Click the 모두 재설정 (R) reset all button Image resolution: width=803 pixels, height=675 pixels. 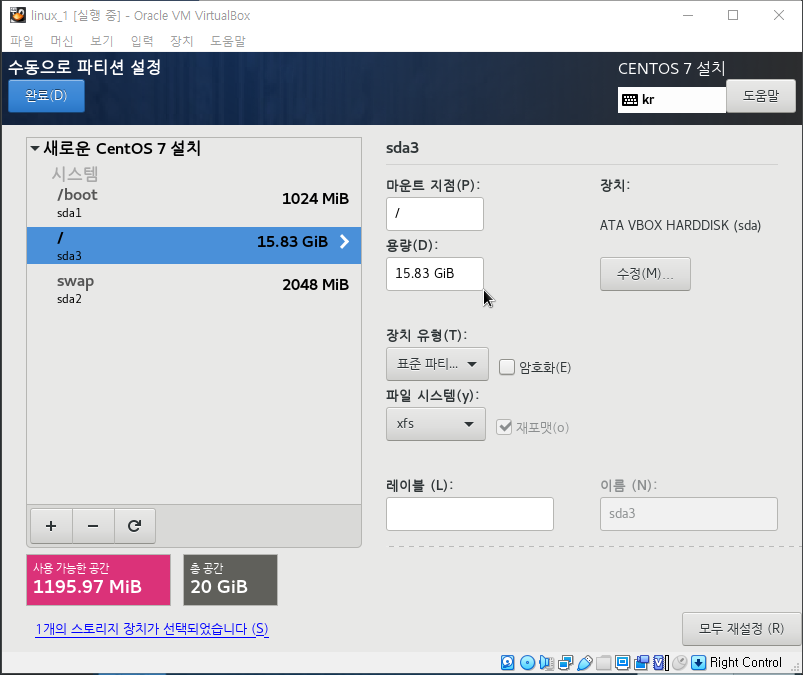pos(741,628)
